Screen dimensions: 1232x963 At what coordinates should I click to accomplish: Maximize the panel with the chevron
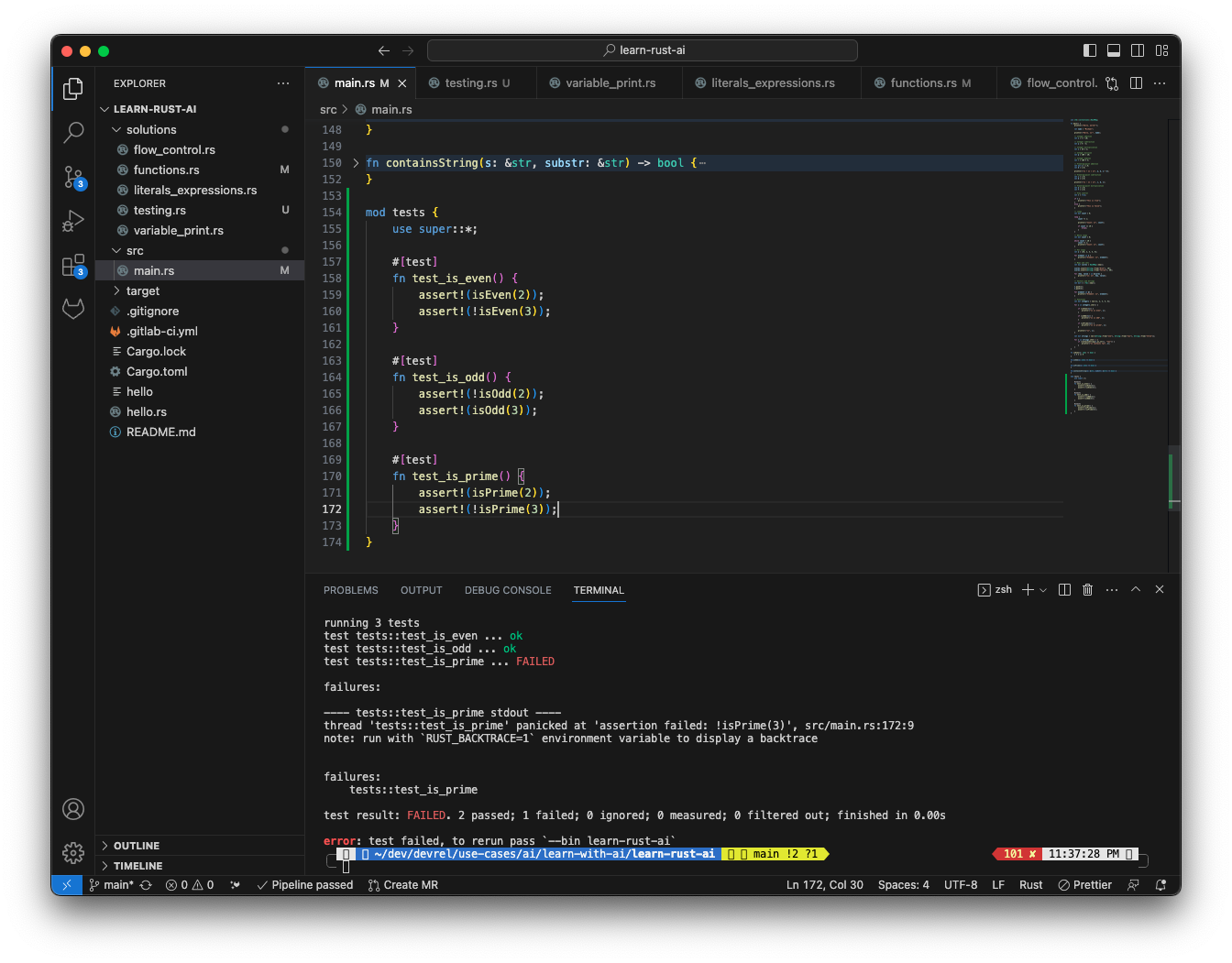point(1135,589)
